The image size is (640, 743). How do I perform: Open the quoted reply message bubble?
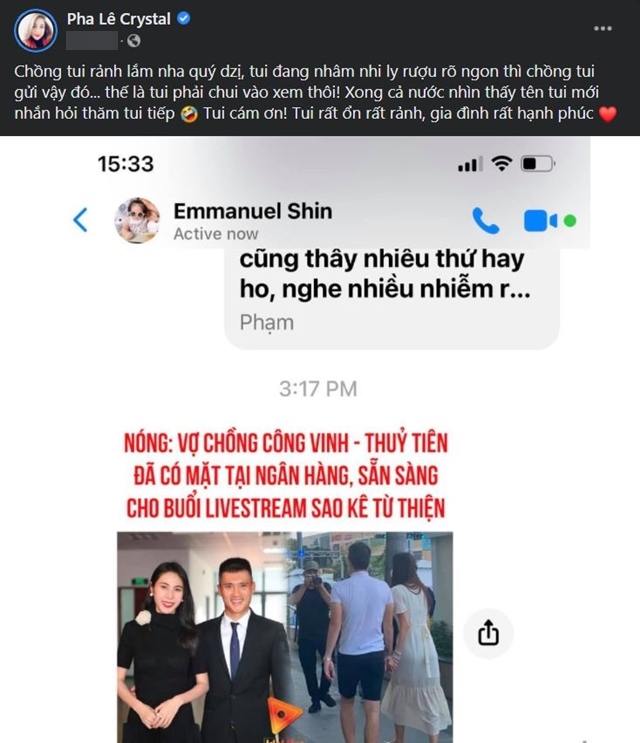392,299
